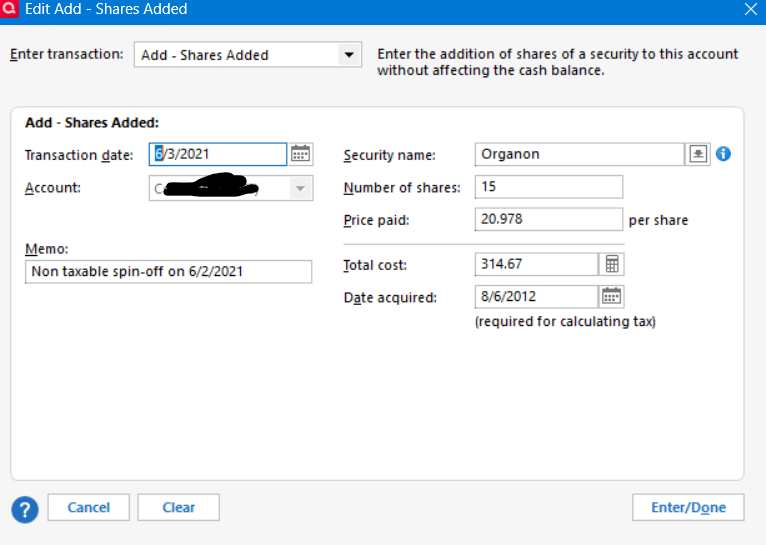Viewport: 766px width, 545px height.
Task: Select the Add - Shares Added combo box text
Action: click(x=205, y=55)
